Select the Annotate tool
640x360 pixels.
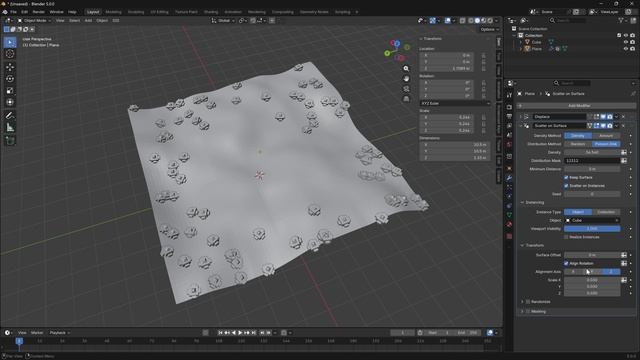pos(10,116)
